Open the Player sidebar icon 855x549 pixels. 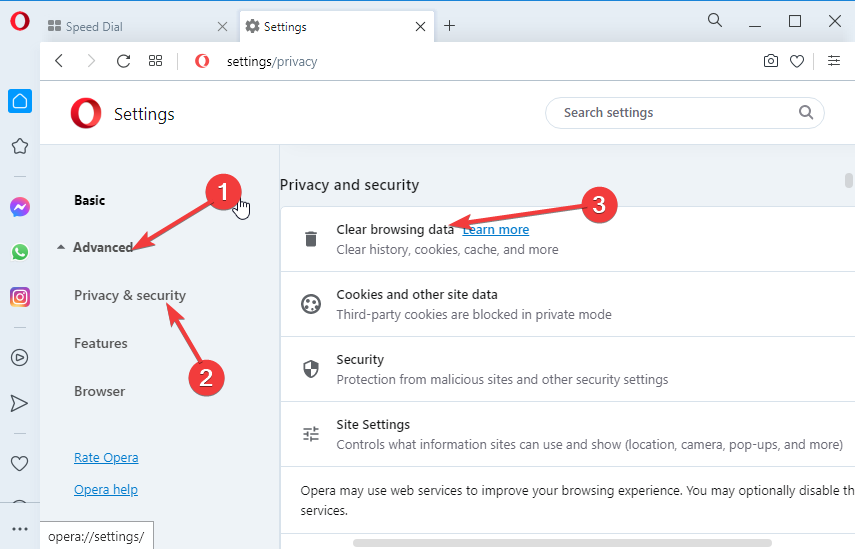pos(20,358)
